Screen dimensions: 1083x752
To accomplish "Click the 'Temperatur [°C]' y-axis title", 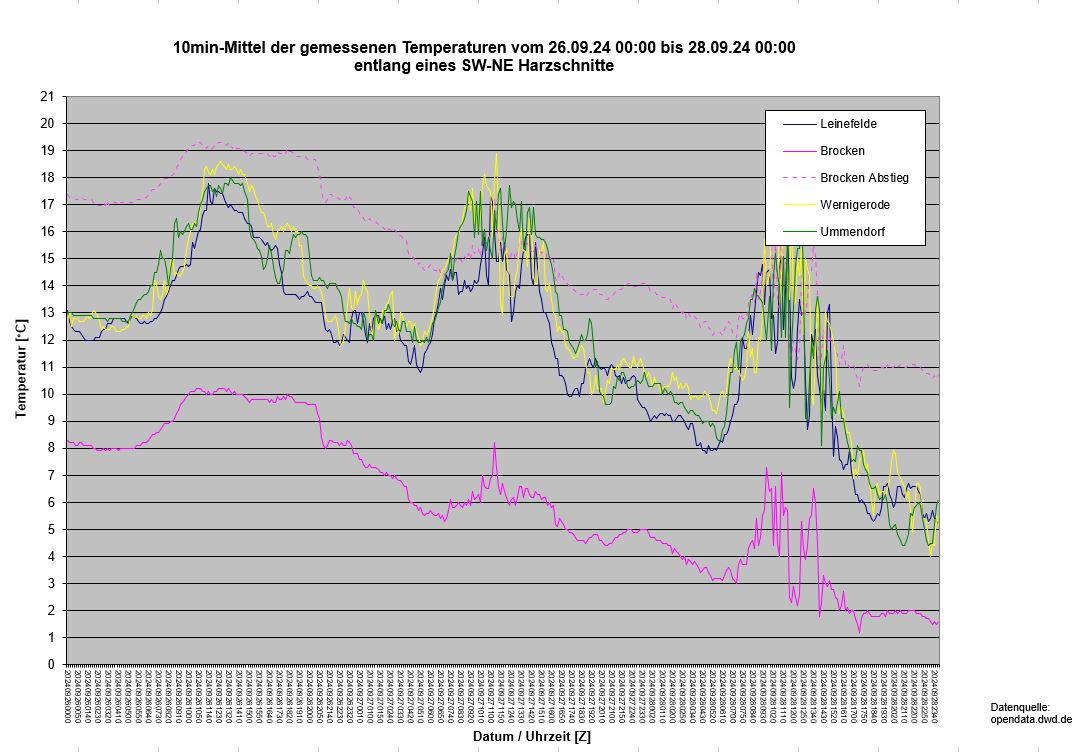I will click(x=20, y=370).
